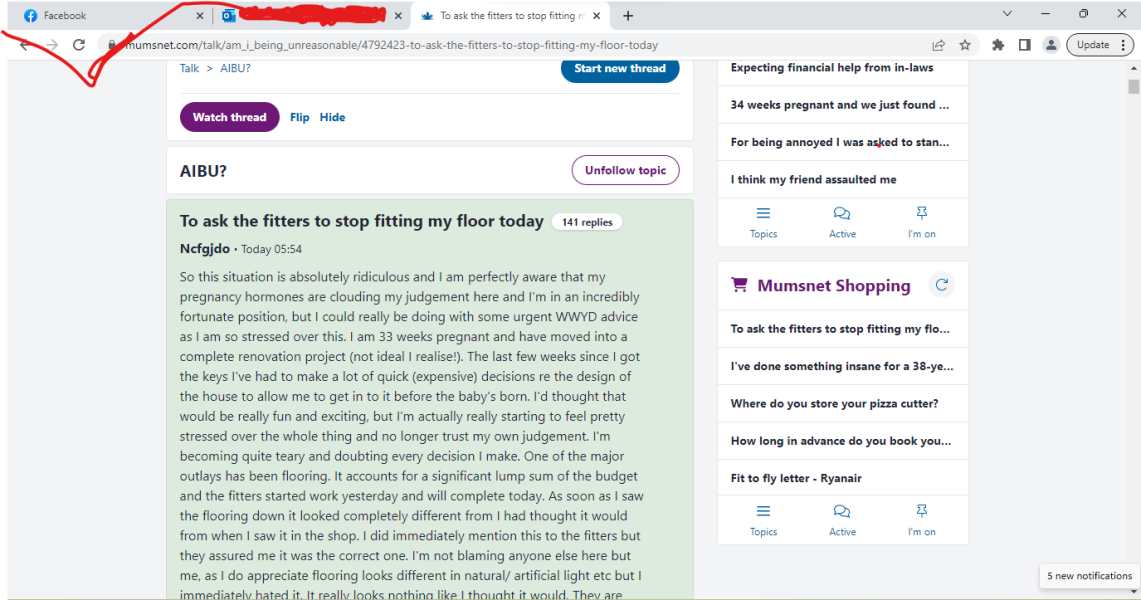1141x600 pixels.
Task: Open Topics icon in Mumsnet Shopping panel
Action: [x=763, y=511]
